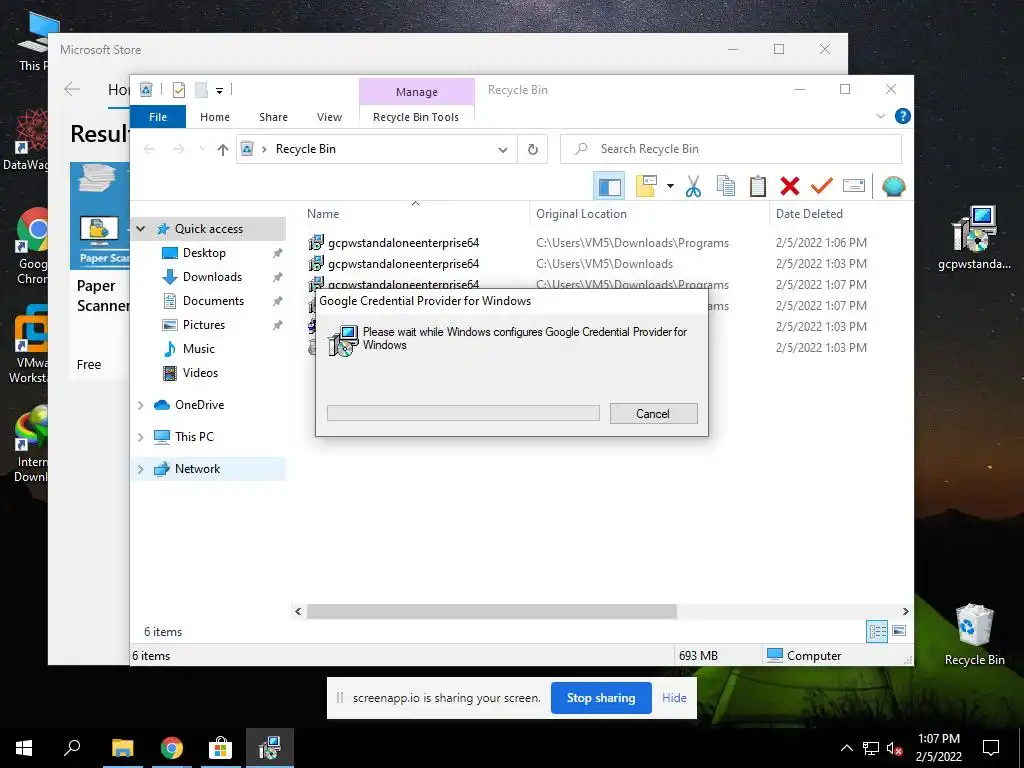Click the Rename toolbar icon
Image resolution: width=1024 pixels, height=768 pixels.
click(854, 186)
